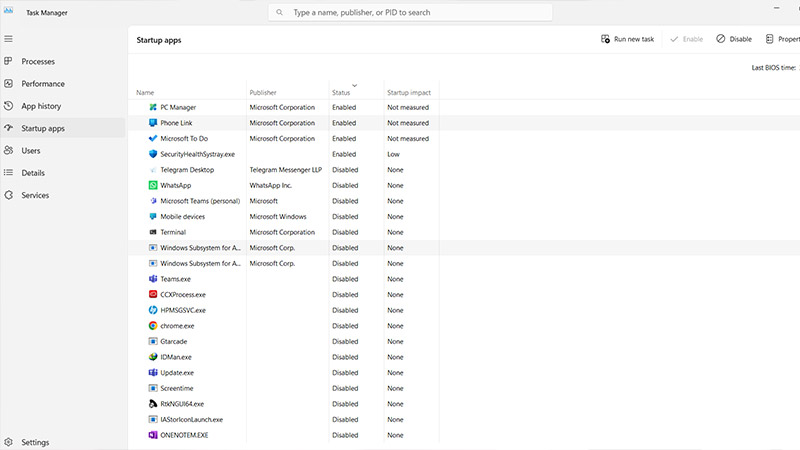This screenshot has height=450, width=800.
Task: Click the CCXProcess.exe red icon
Action: [153, 294]
